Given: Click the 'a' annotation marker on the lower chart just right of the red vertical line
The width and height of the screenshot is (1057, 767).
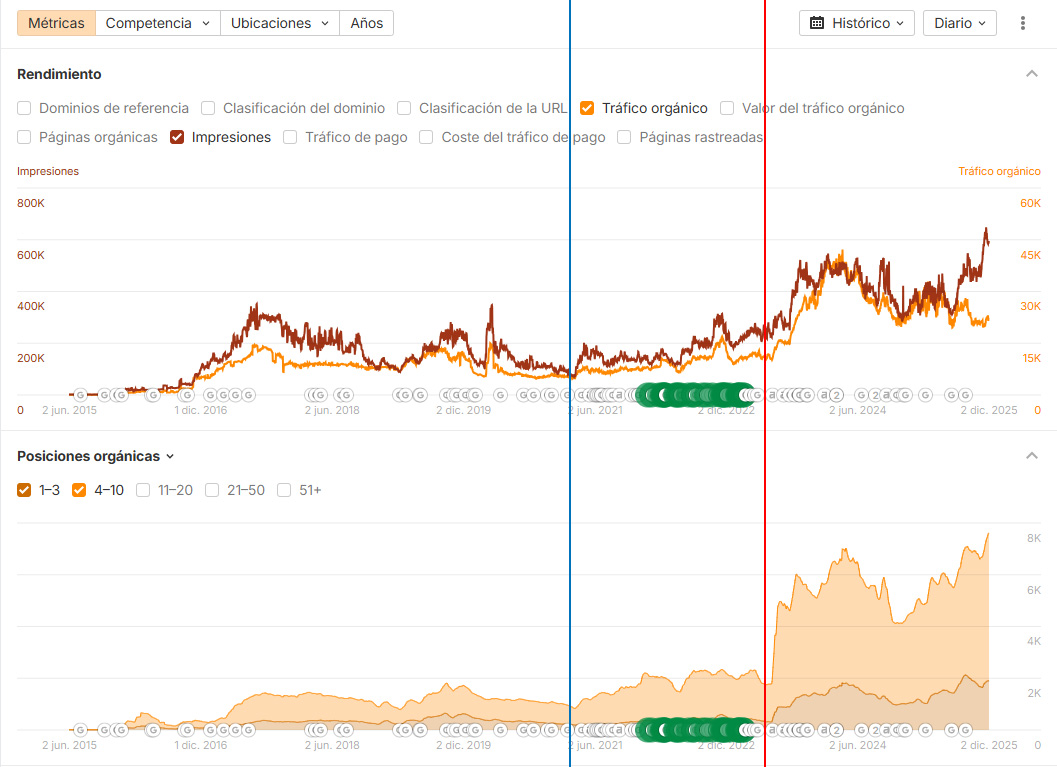Looking at the screenshot, I should (773, 729).
